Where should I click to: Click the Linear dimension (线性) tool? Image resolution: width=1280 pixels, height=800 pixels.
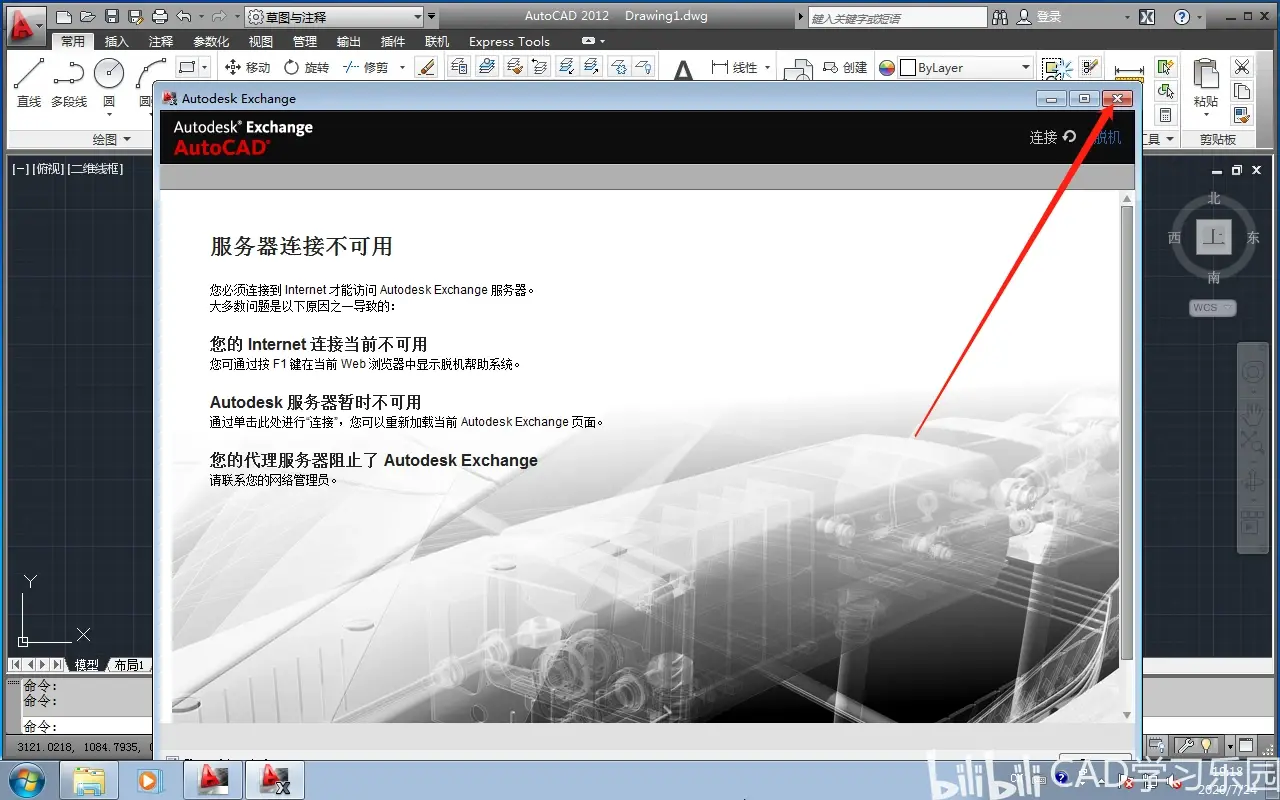pos(735,67)
